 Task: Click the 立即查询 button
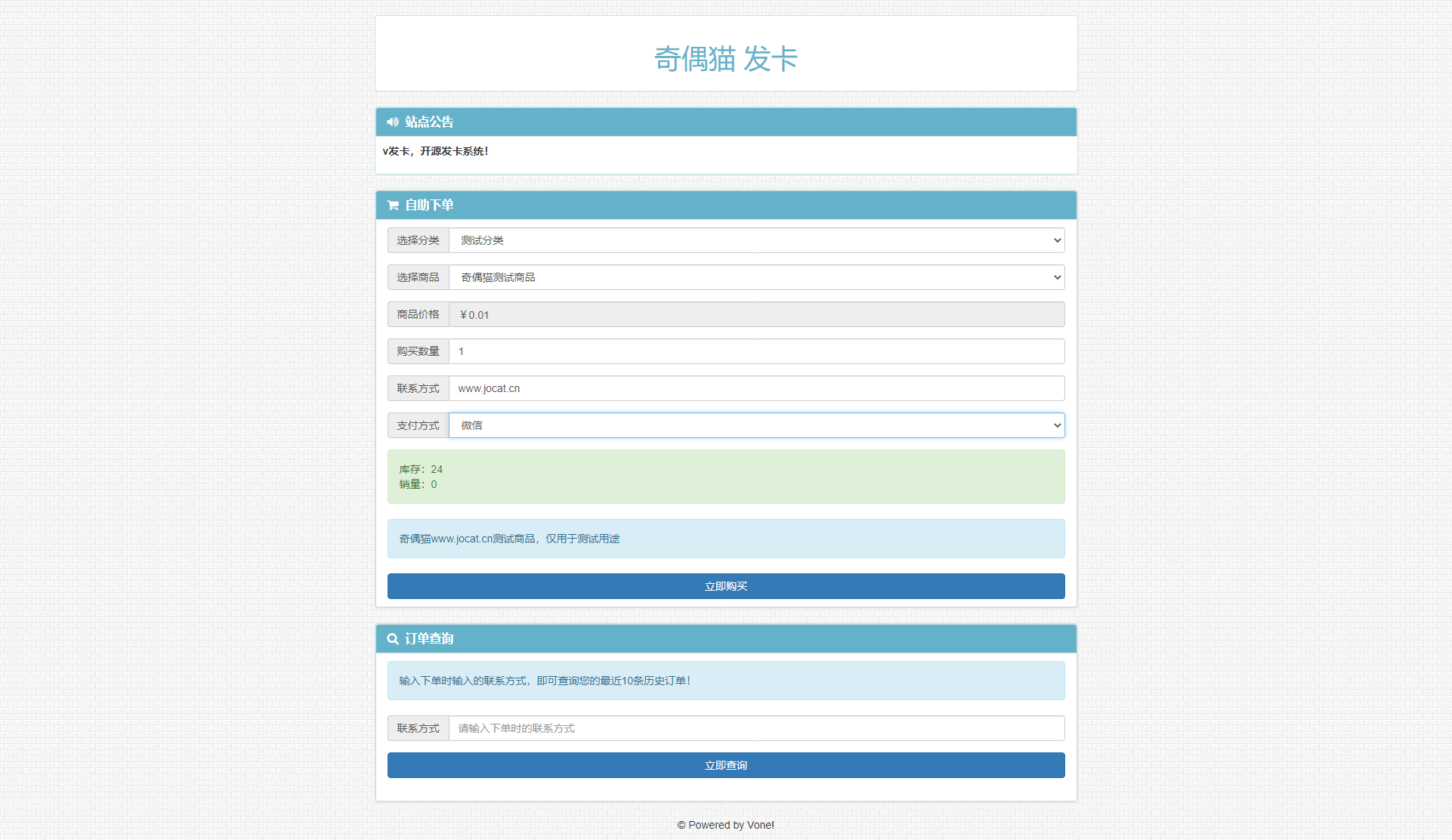(x=726, y=765)
